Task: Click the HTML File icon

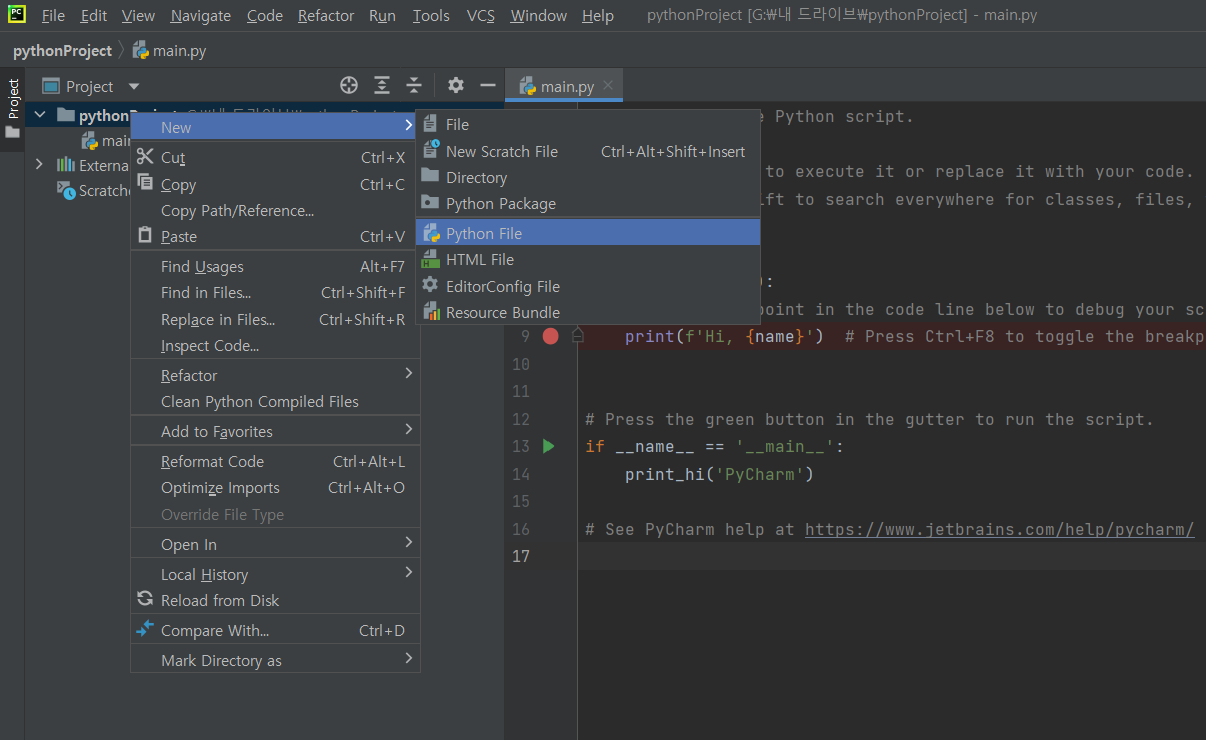Action: click(x=430, y=259)
